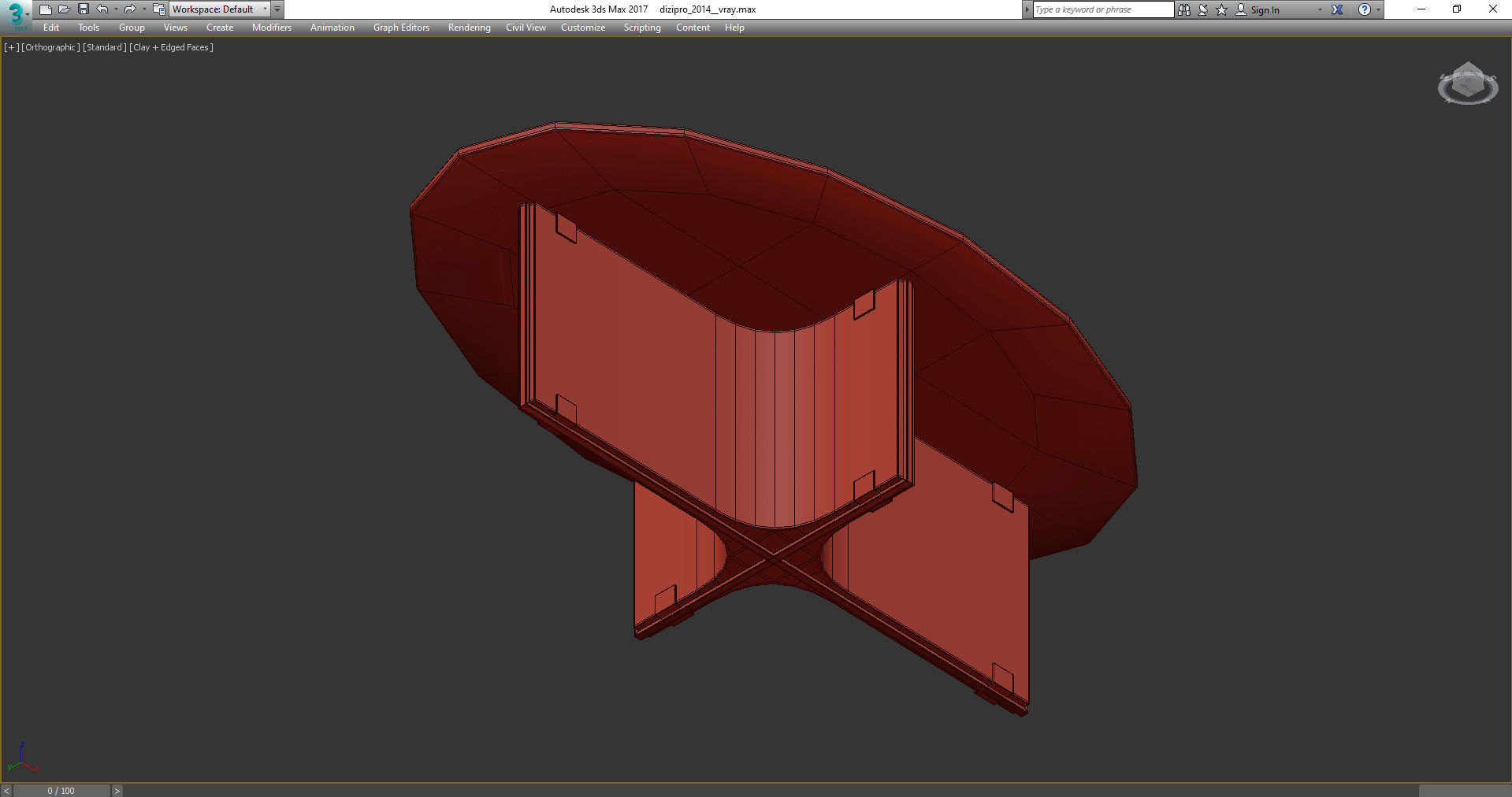Create a new scene with the New icon
Image resolution: width=1512 pixels, height=797 pixels.
point(45,9)
